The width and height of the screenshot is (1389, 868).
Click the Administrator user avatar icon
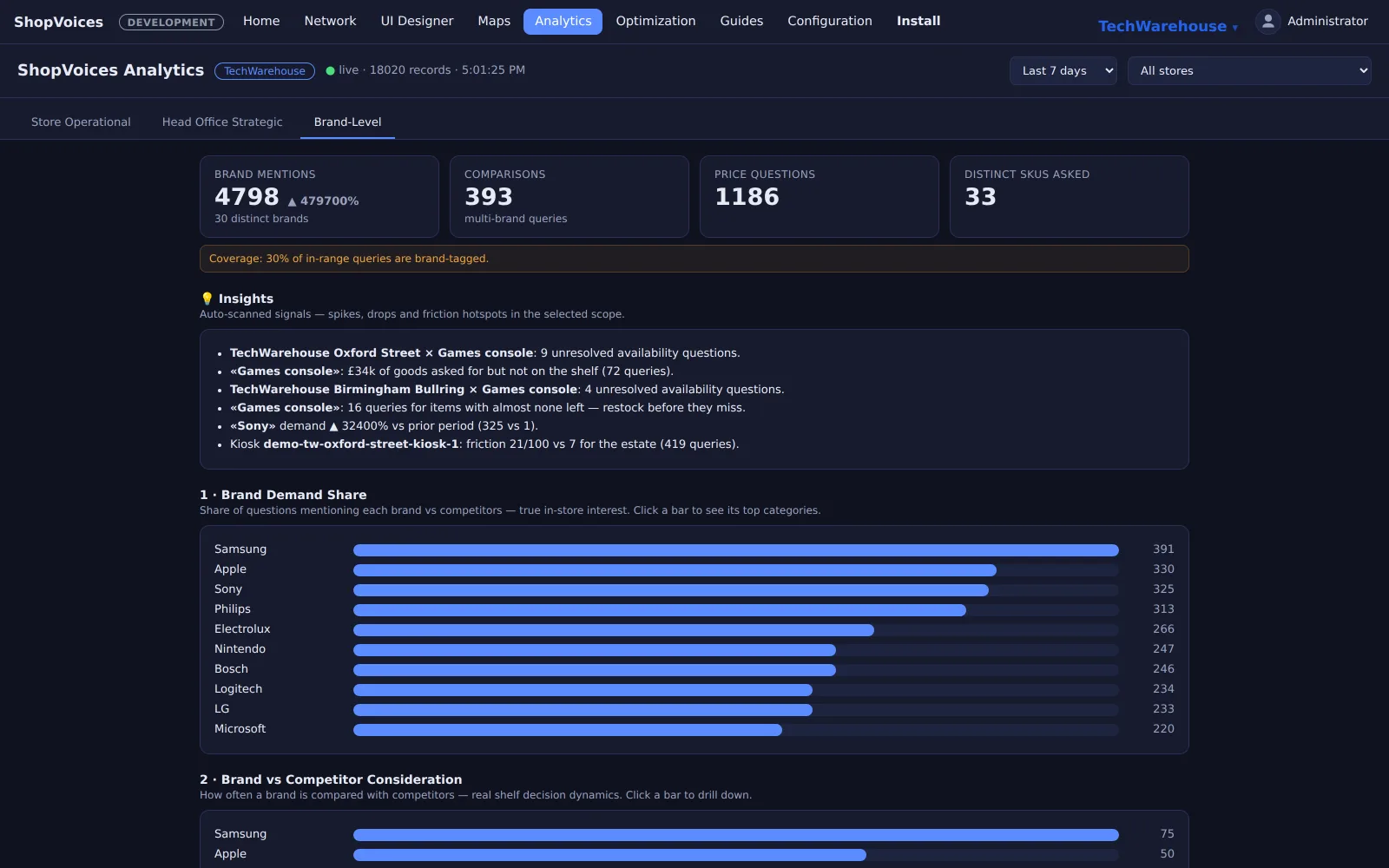pyautogui.click(x=1267, y=22)
